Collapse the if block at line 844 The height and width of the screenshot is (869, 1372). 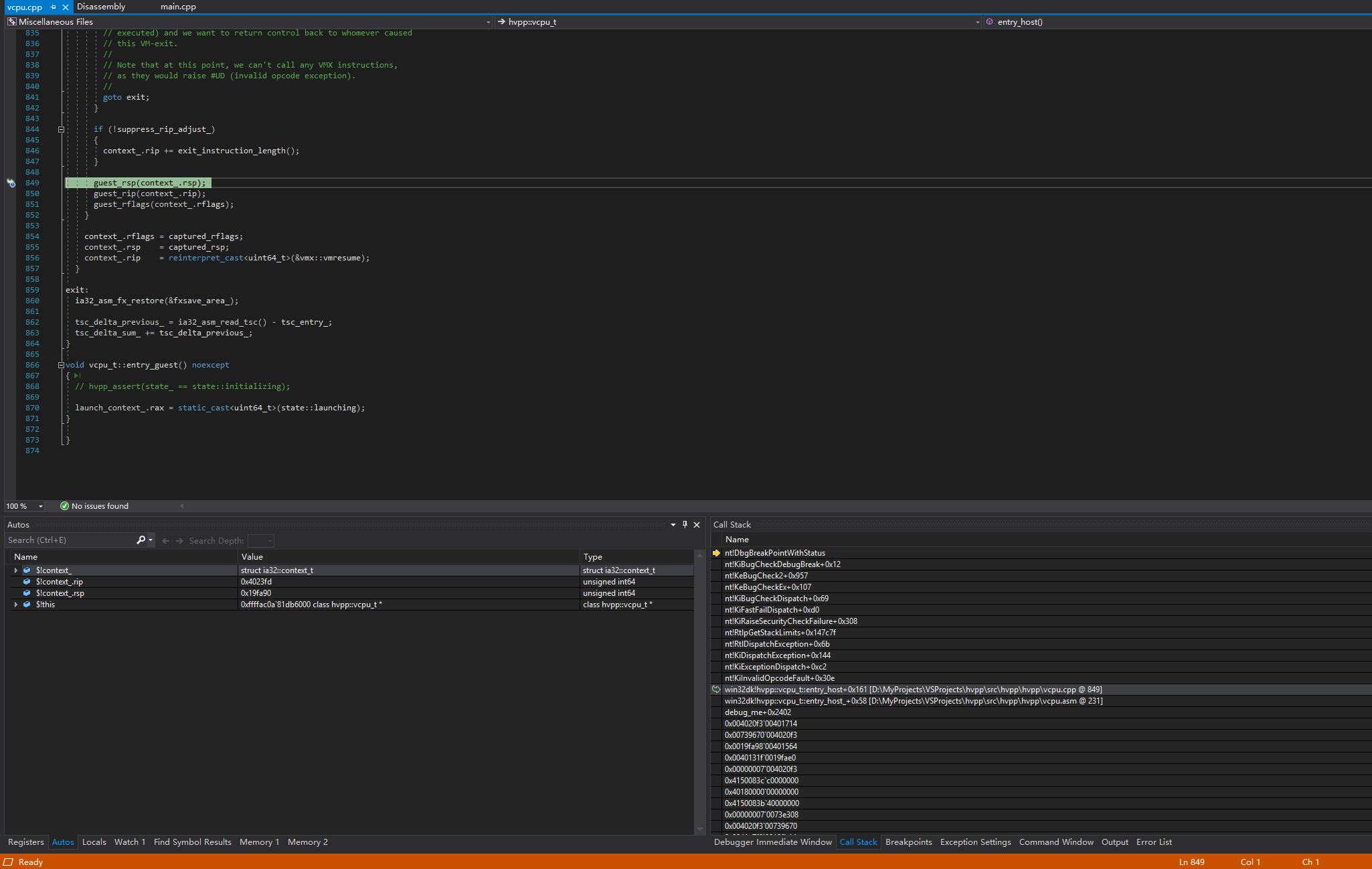61,129
